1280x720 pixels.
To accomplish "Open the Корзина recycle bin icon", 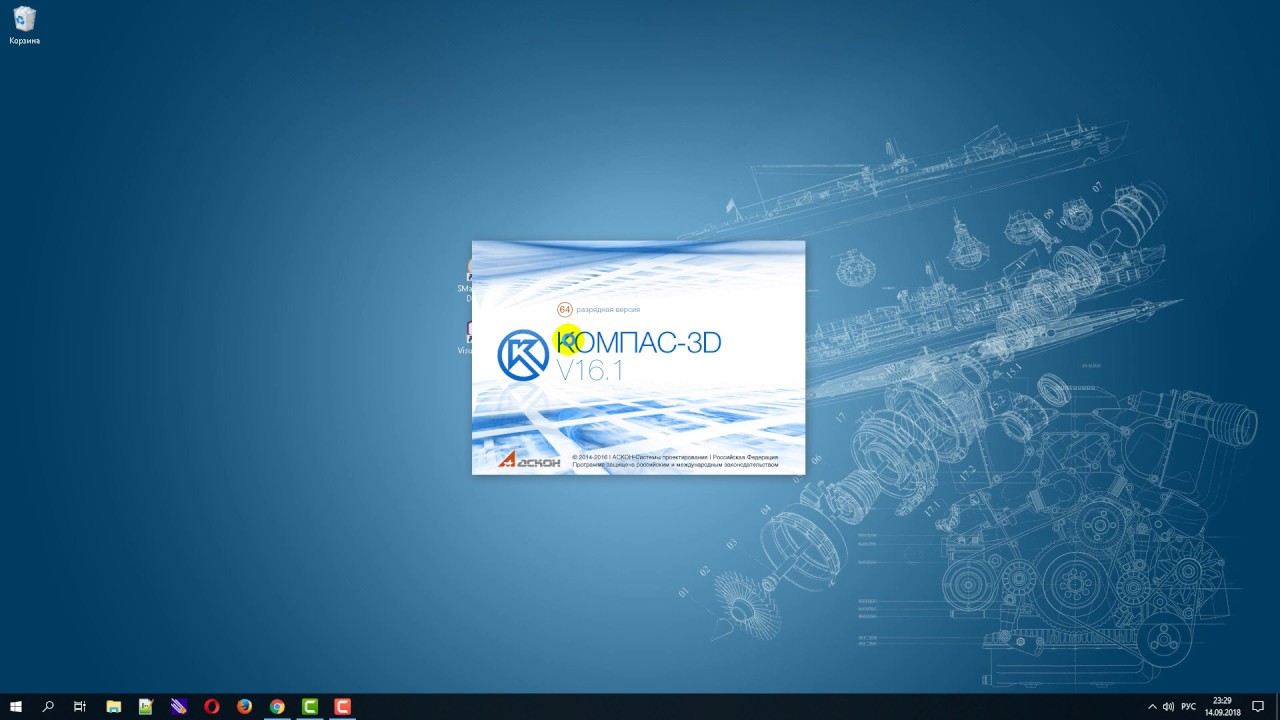I will (24, 25).
